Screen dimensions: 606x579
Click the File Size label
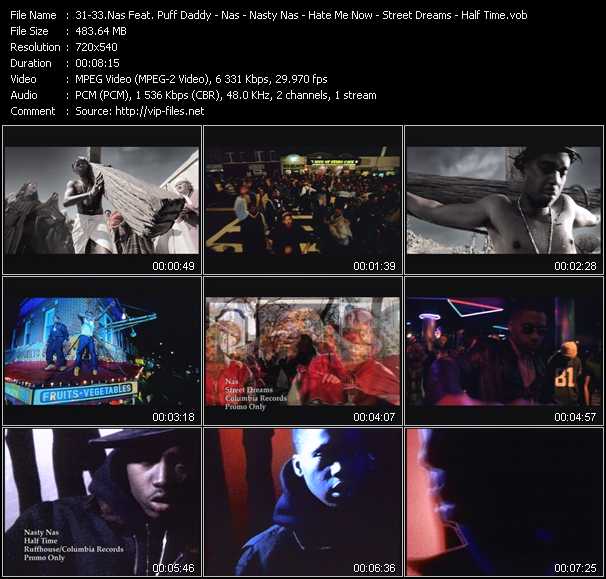point(29,31)
